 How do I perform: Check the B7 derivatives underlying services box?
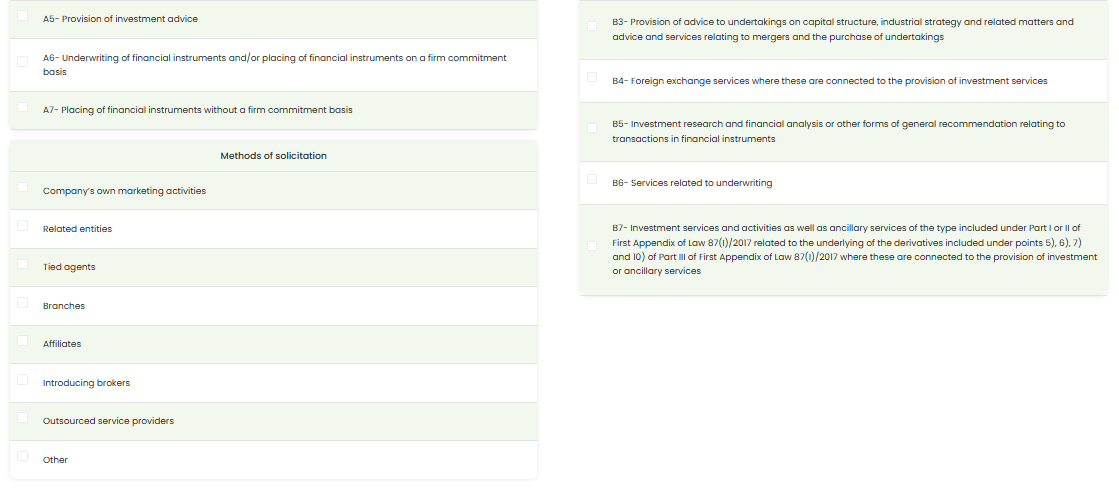[x=592, y=246]
